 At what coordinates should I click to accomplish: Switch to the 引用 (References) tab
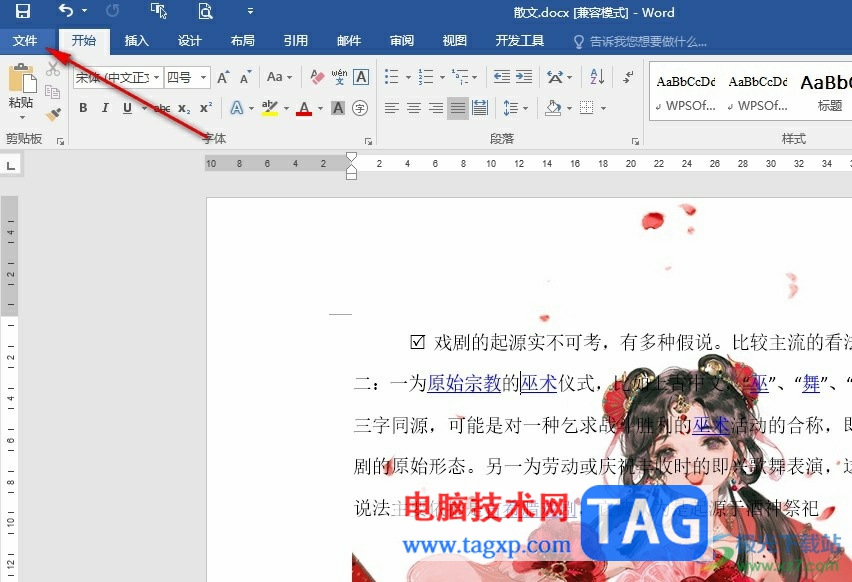pyautogui.click(x=296, y=41)
